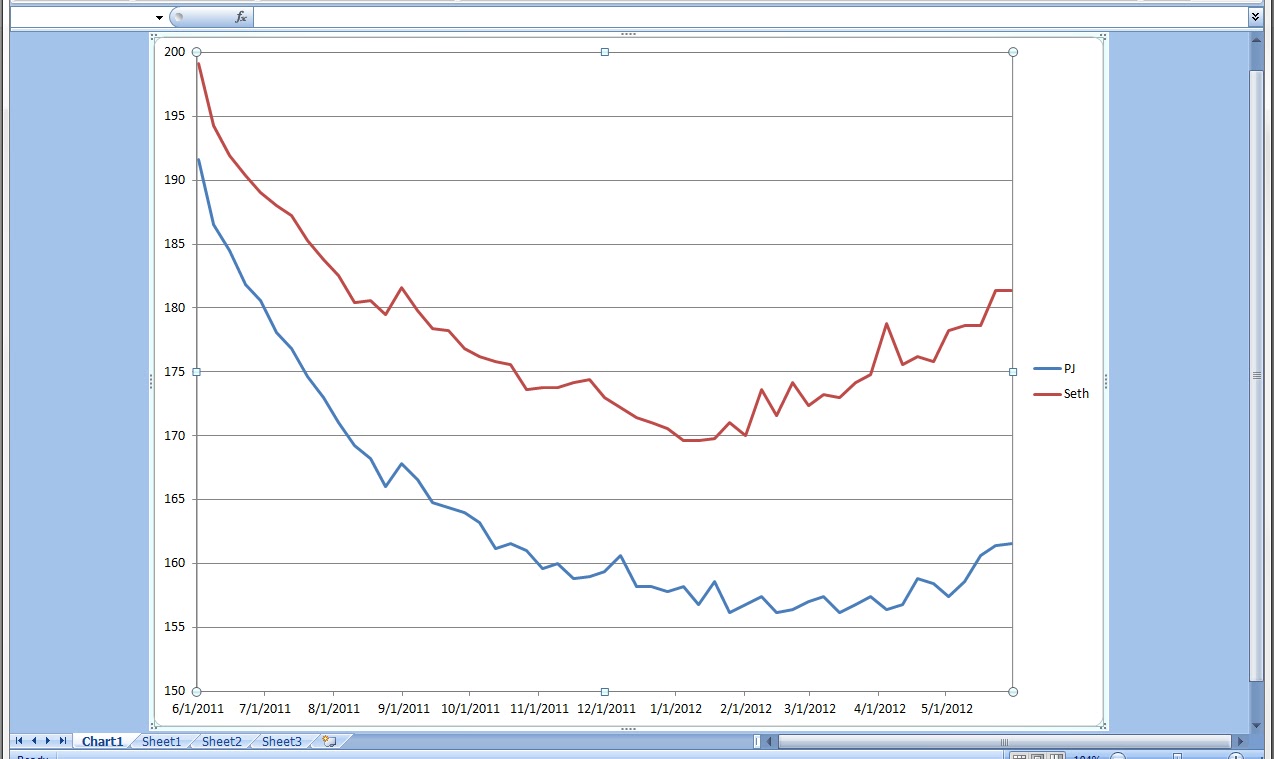
Task: Click the vertical scrollbar thumb
Action: pos(1256,375)
